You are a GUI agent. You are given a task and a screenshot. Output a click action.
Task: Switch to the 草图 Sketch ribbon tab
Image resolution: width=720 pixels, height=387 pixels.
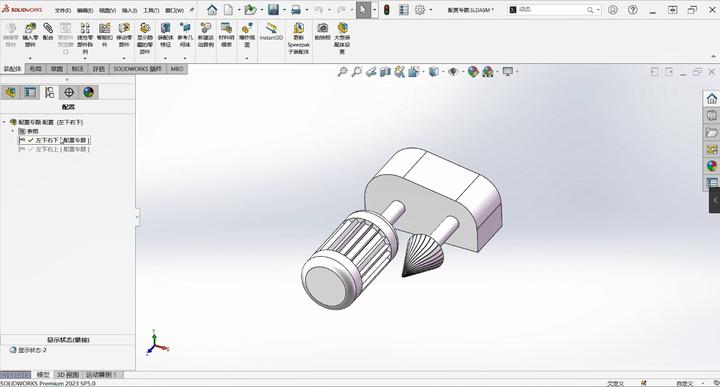click(56, 69)
